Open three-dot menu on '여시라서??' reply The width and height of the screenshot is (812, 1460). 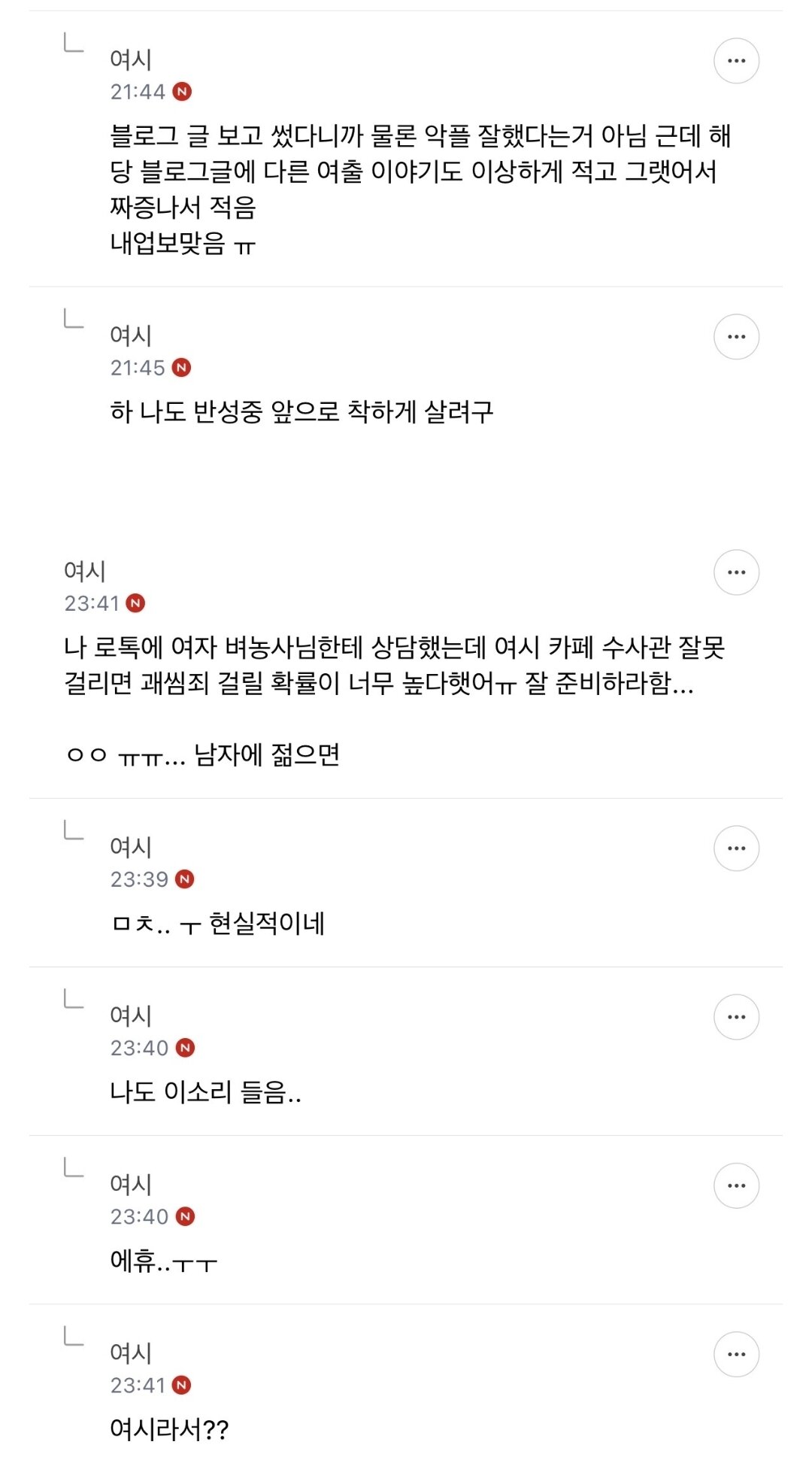[x=736, y=1354]
